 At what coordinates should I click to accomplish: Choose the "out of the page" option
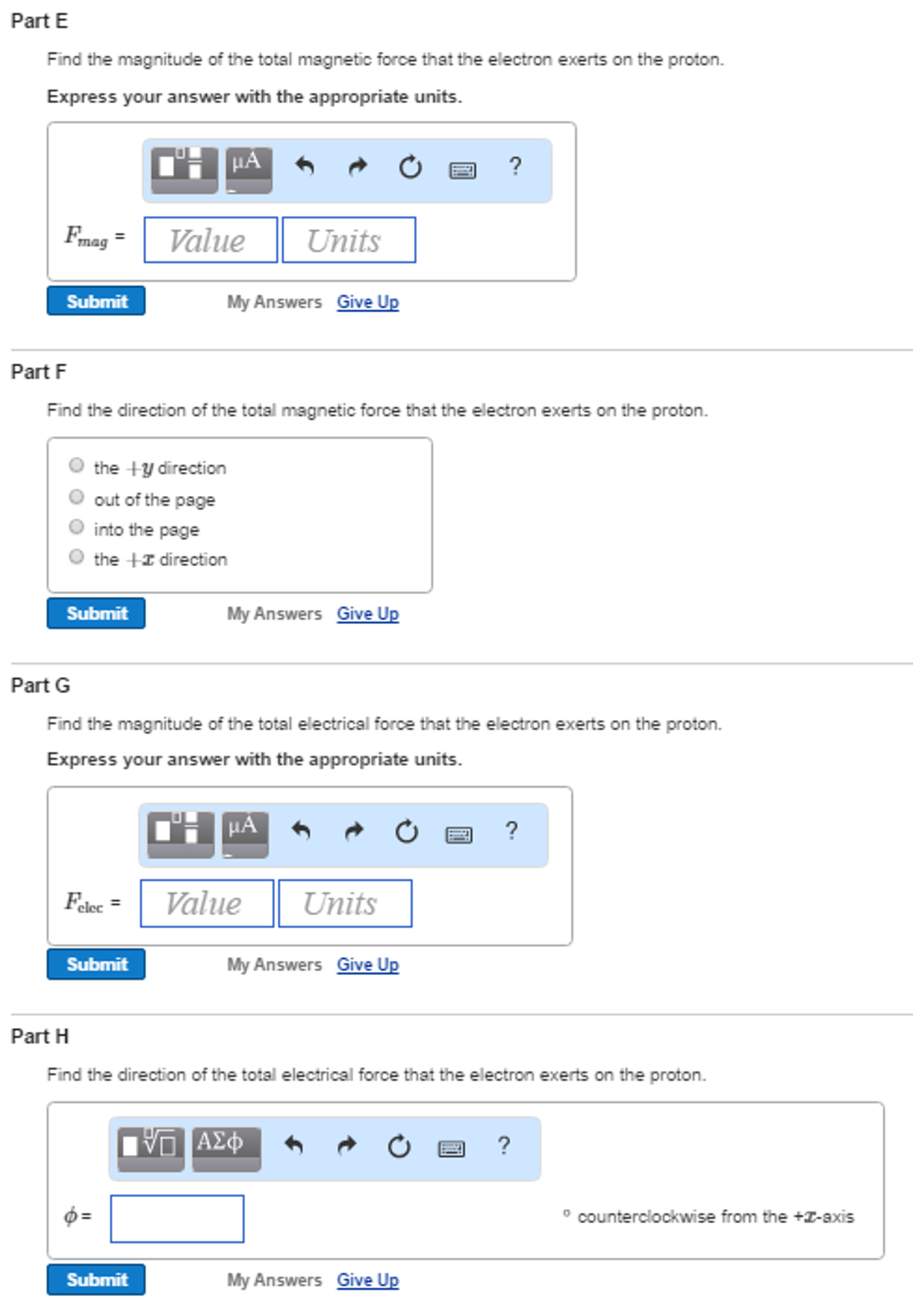point(77,497)
